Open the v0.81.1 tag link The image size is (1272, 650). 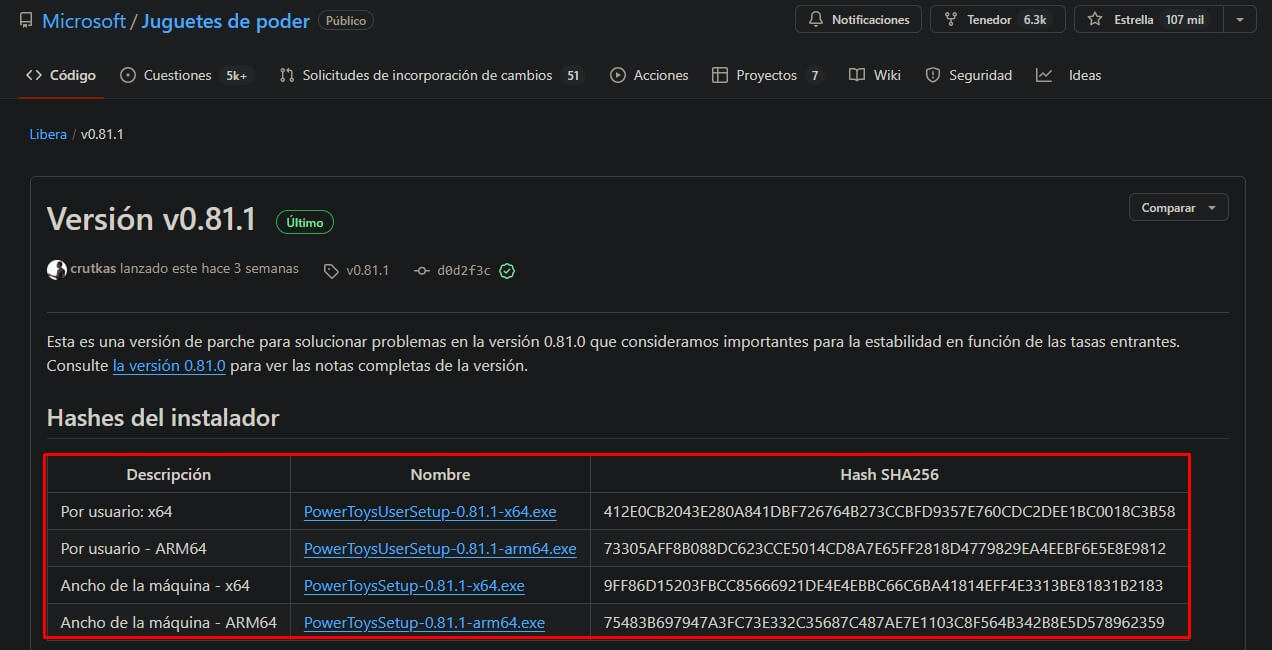point(357,270)
